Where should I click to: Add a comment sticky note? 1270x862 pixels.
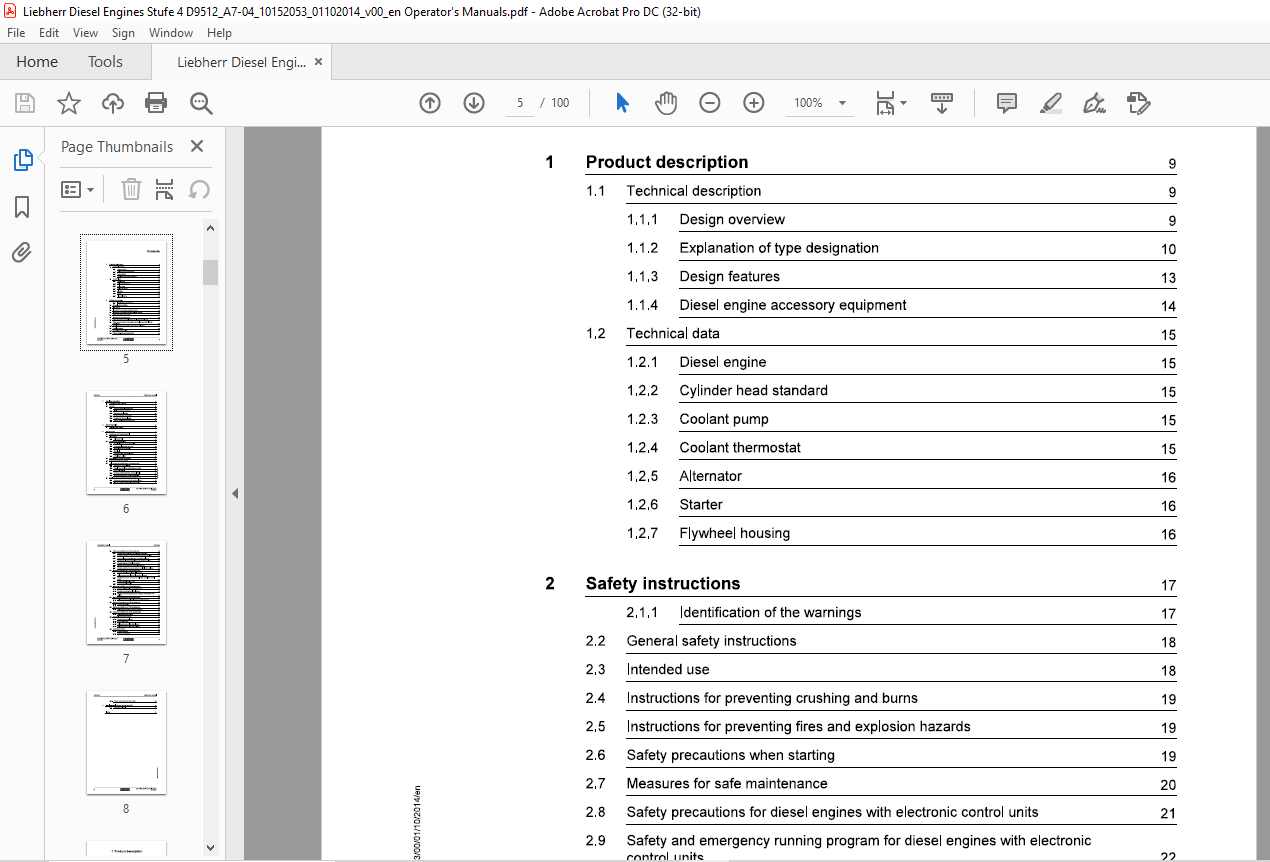coord(1007,103)
